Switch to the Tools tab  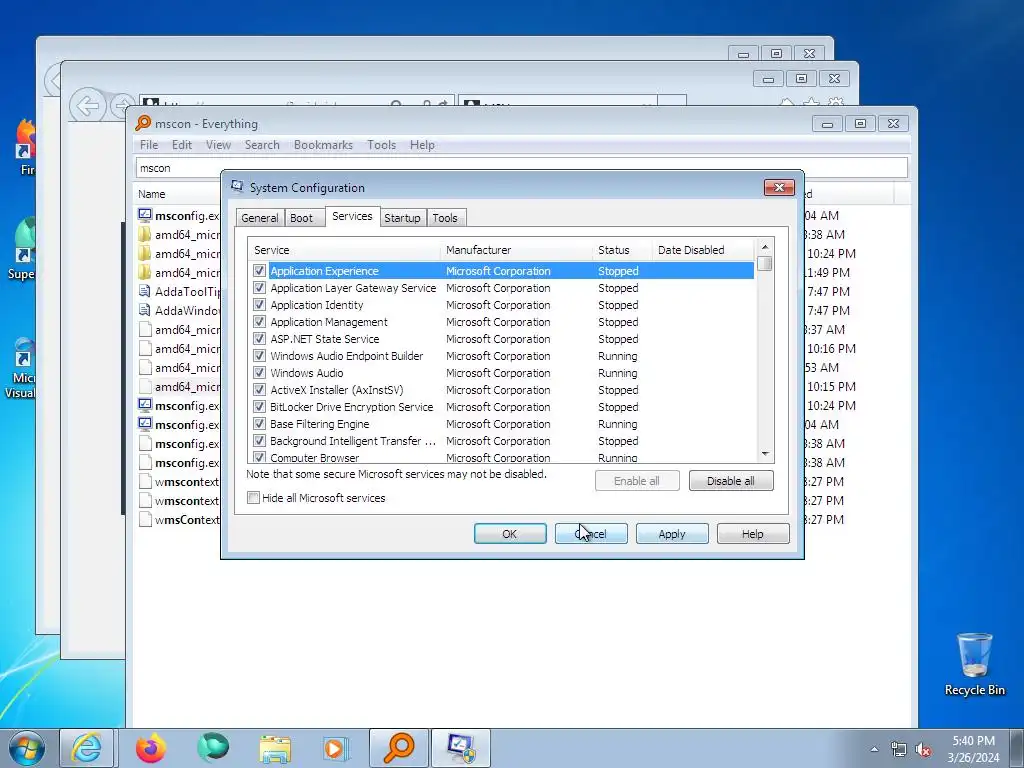(x=445, y=218)
